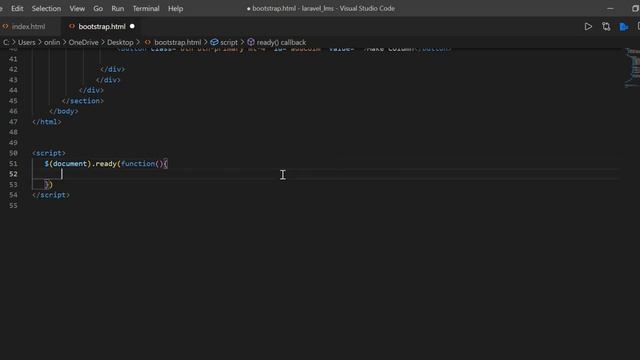Open the Edit menu
Image resolution: width=640 pixels, height=360 pixels.
pos(17,9)
